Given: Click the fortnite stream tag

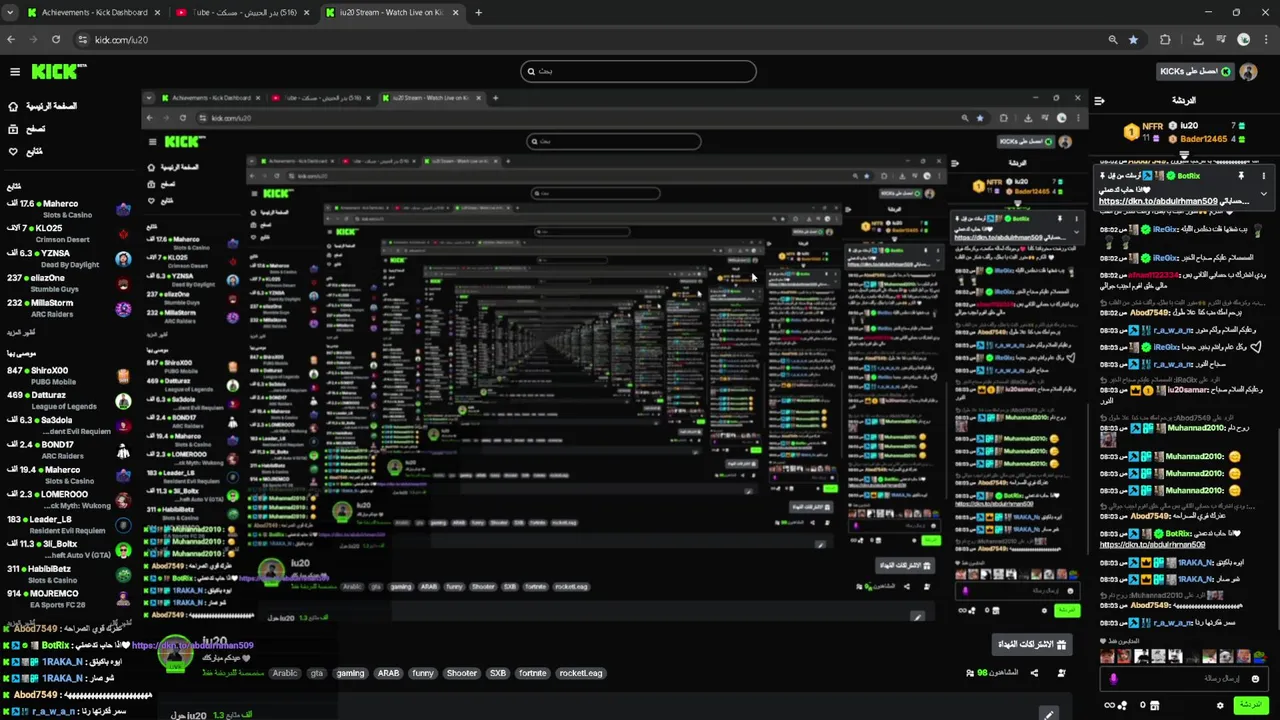Looking at the screenshot, I should (532, 673).
